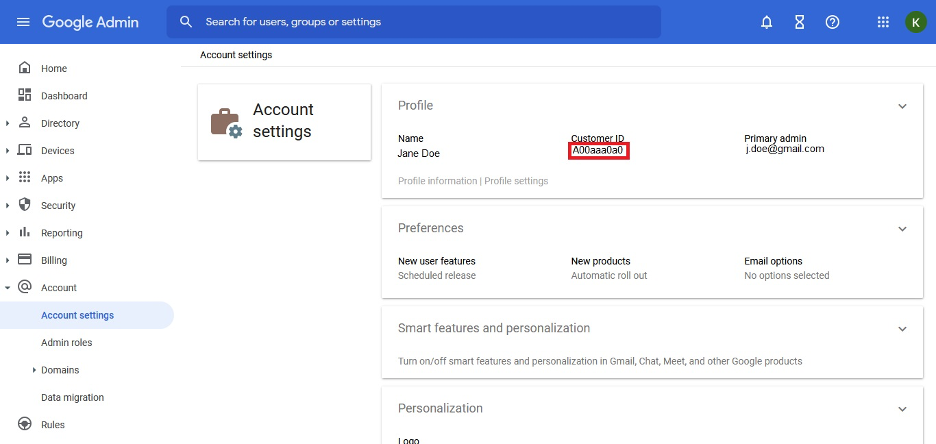Open the help question mark icon
This screenshot has width=936, height=444.
[832, 22]
